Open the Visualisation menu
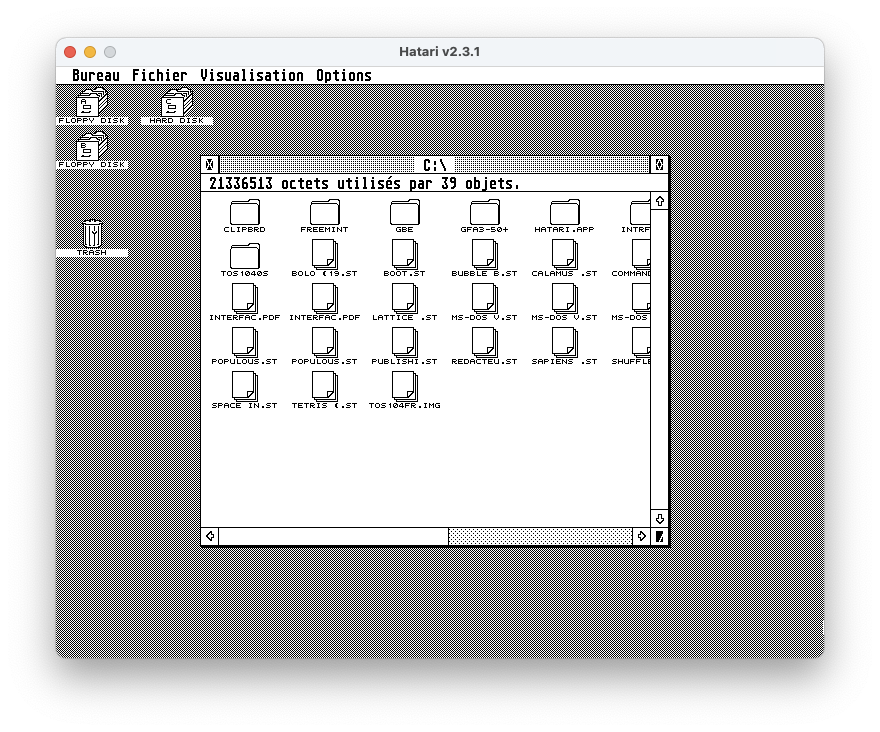Image resolution: width=880 pixels, height=732 pixels. tap(252, 76)
